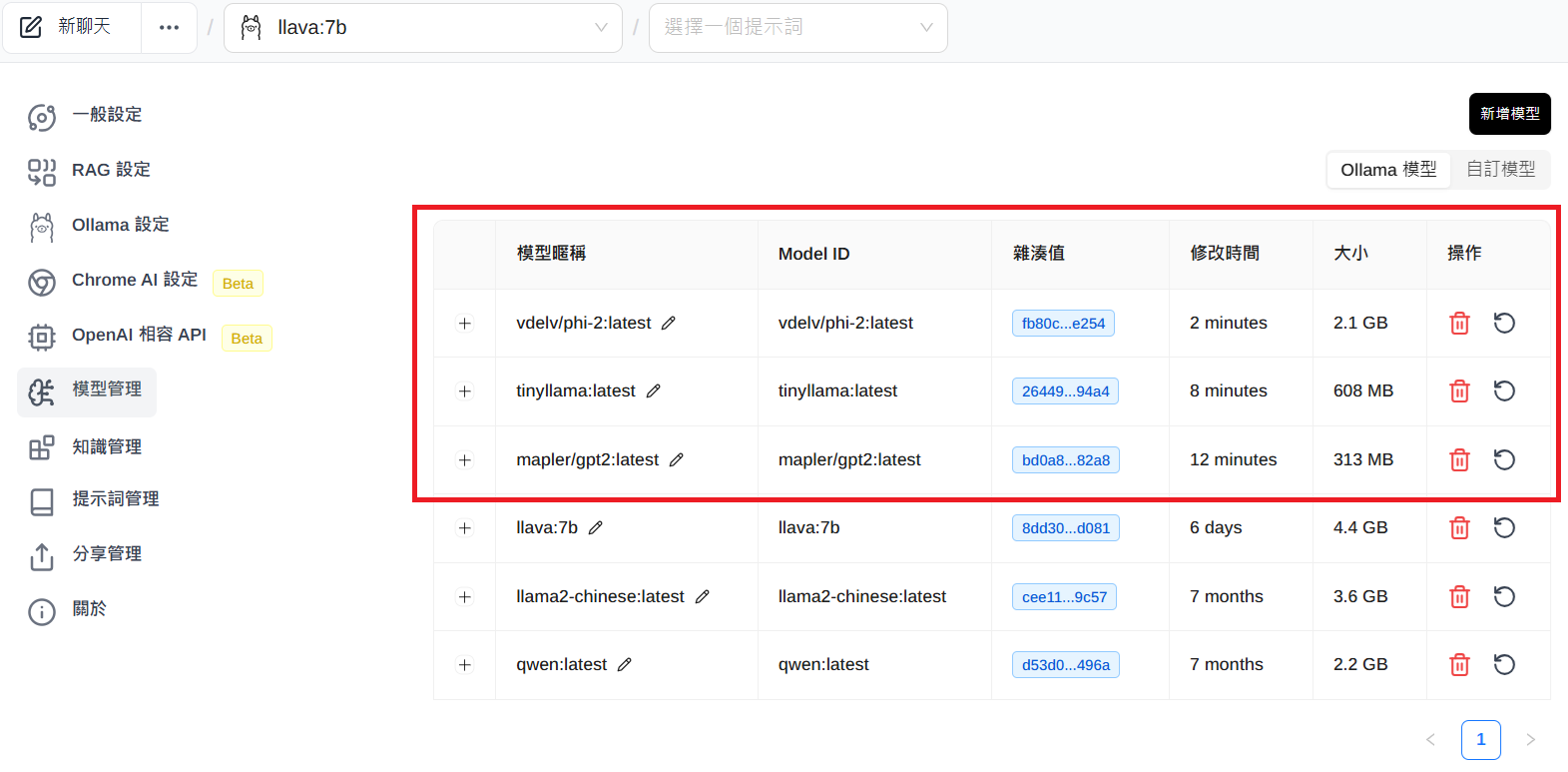Click the previous page arrow

(x=1430, y=739)
